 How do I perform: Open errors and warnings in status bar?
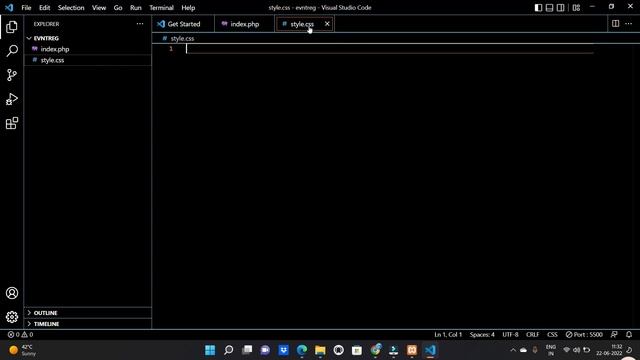(20, 334)
